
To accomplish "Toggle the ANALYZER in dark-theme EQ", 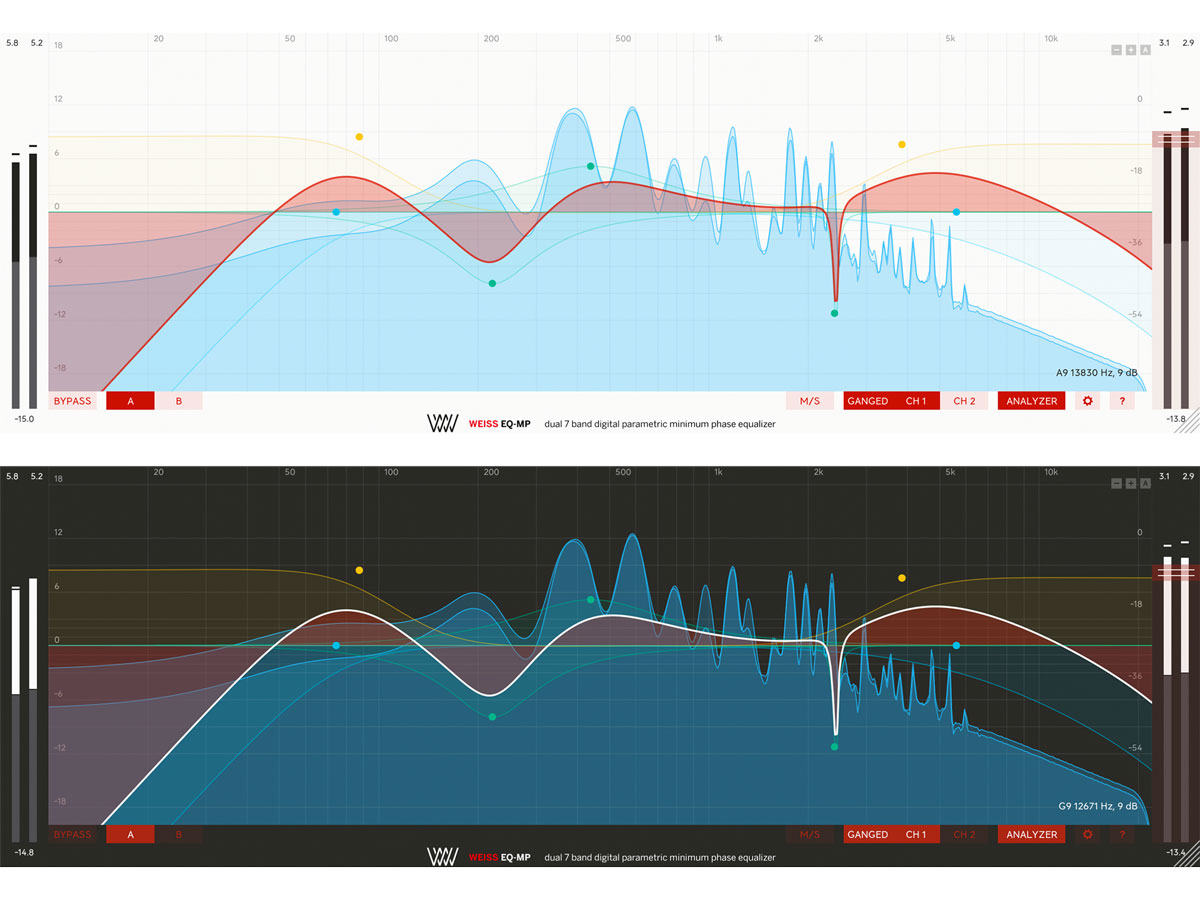I will point(1031,834).
